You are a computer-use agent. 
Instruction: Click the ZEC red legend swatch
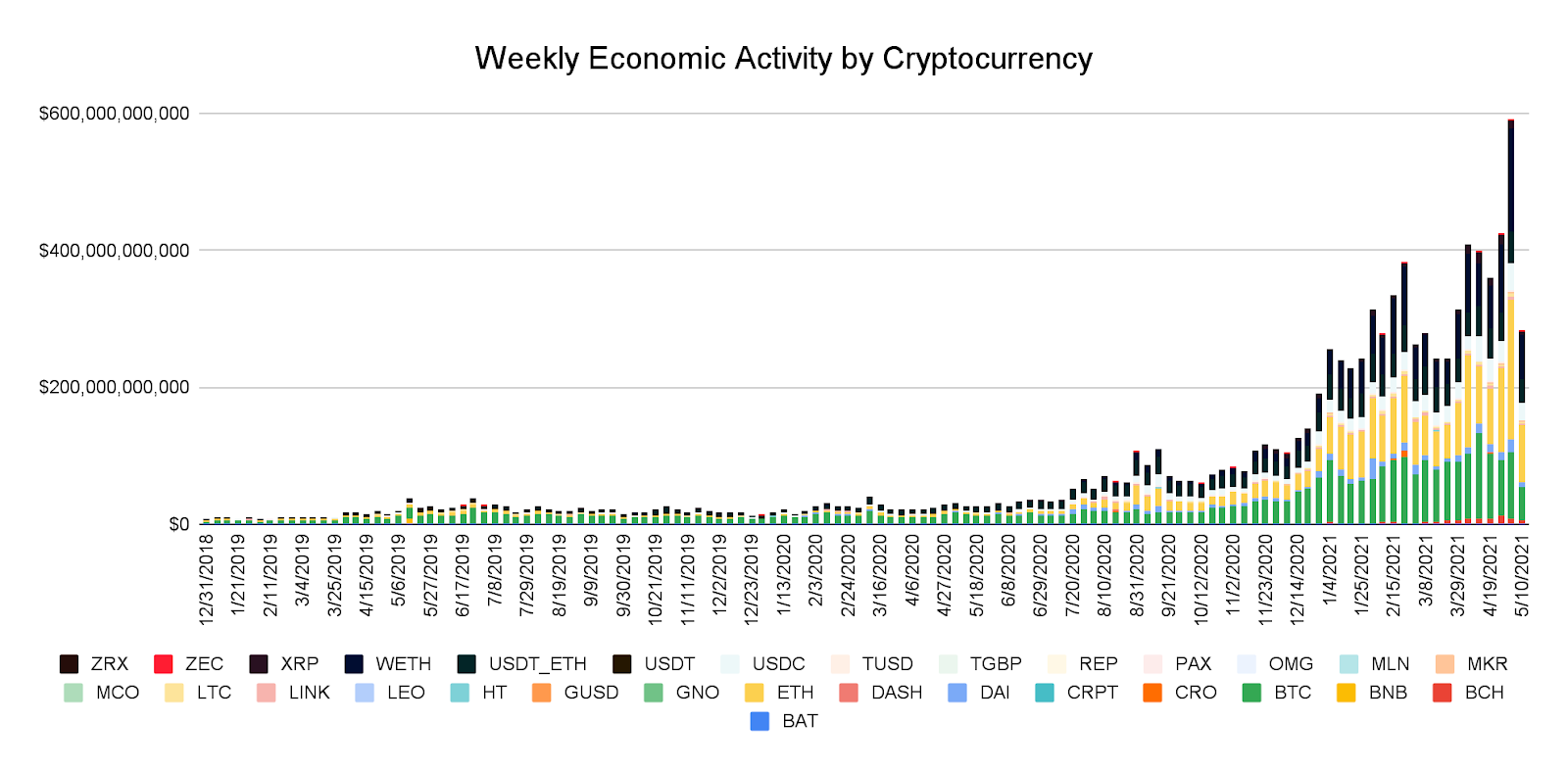[164, 664]
